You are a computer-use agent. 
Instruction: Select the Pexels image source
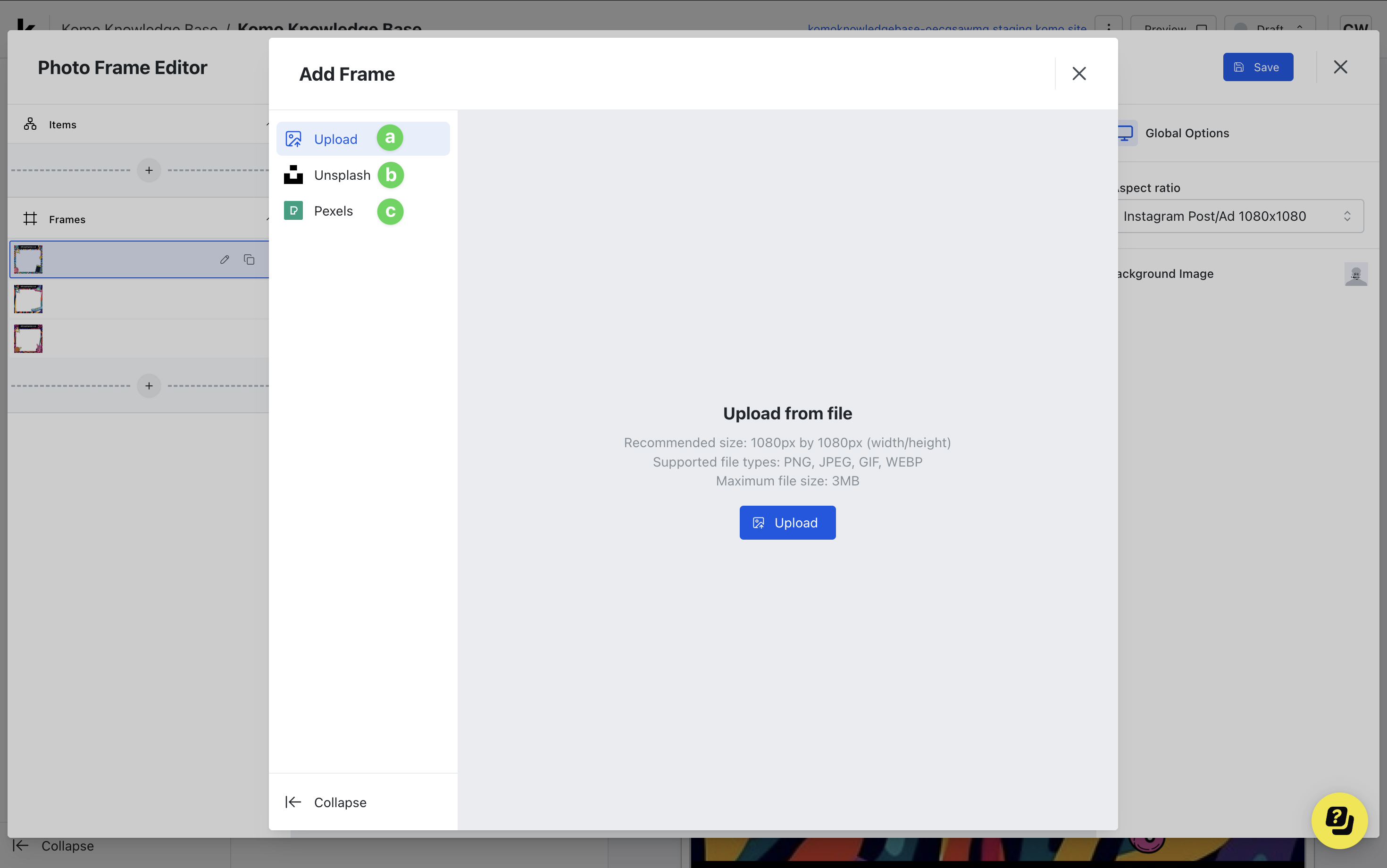tap(333, 211)
